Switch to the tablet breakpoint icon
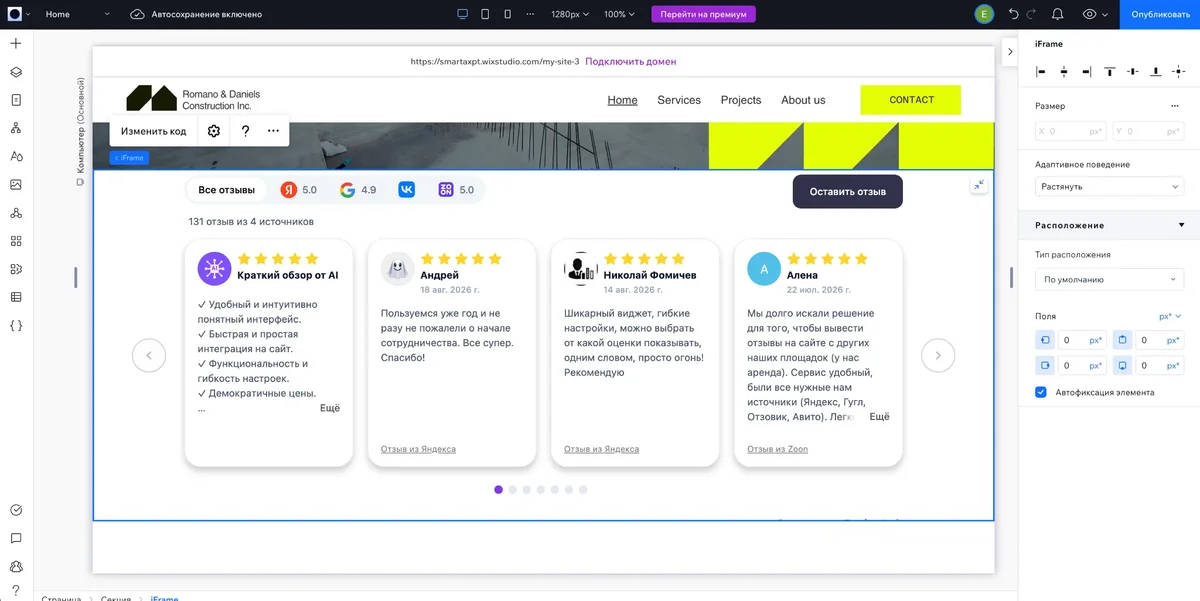1200x601 pixels. coord(485,14)
